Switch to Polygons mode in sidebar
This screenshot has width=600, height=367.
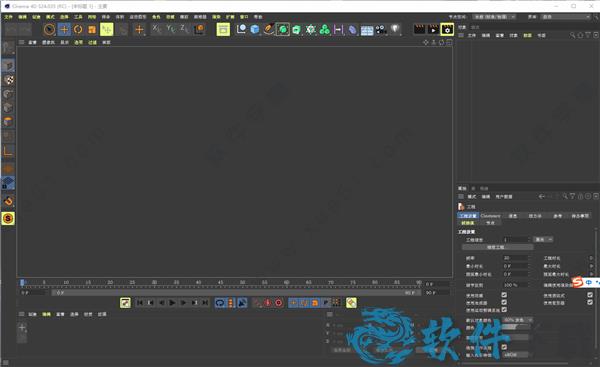click(x=8, y=122)
